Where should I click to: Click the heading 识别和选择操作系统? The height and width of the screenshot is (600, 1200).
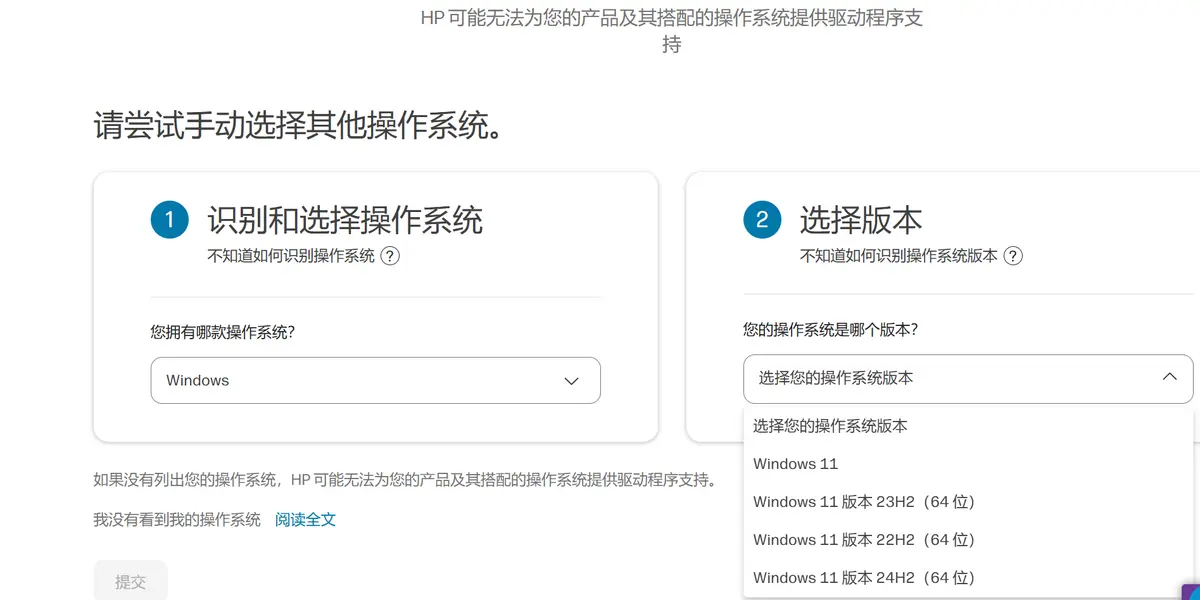coord(345,220)
